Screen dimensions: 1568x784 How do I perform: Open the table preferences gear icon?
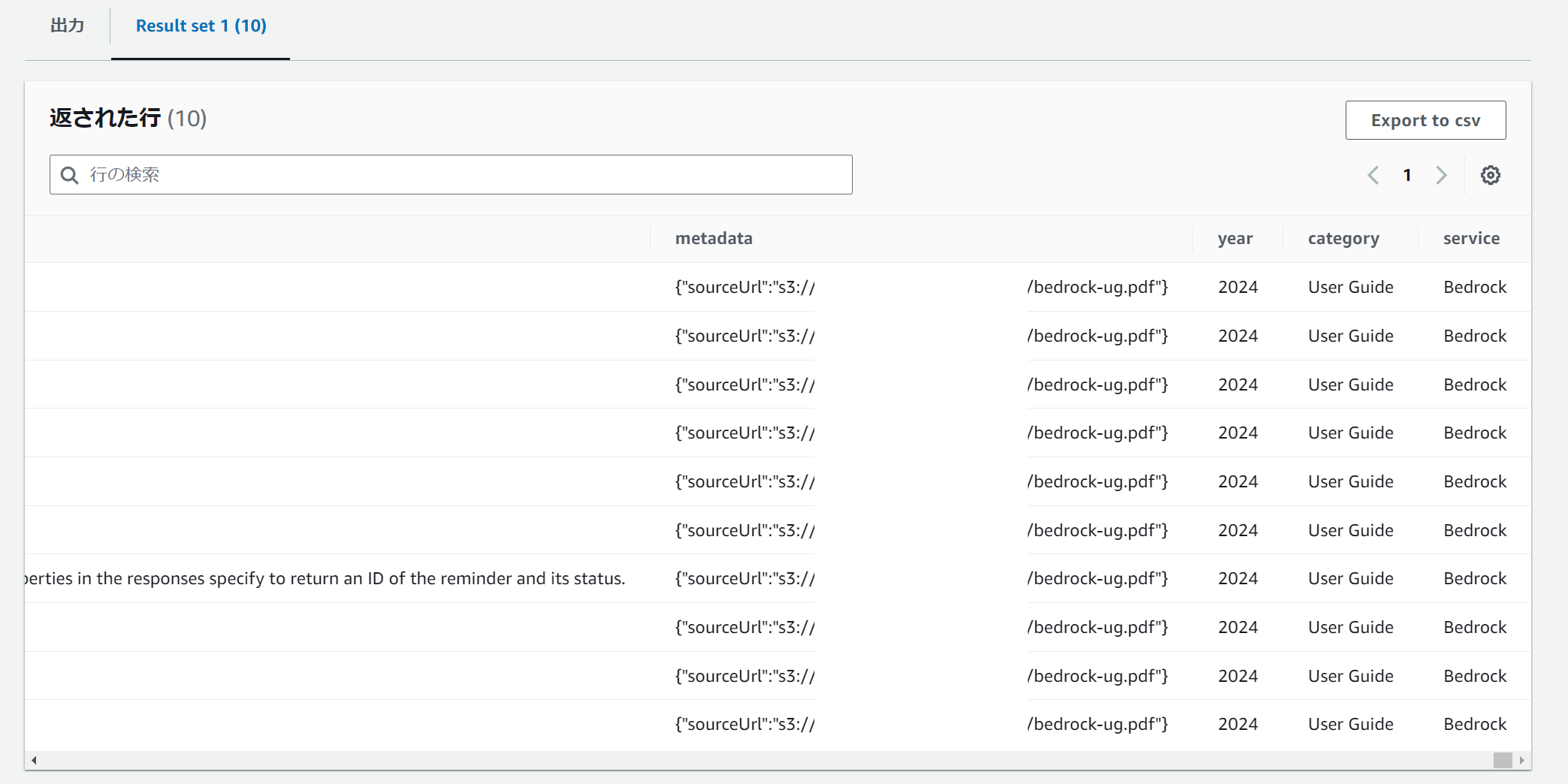tap(1491, 174)
